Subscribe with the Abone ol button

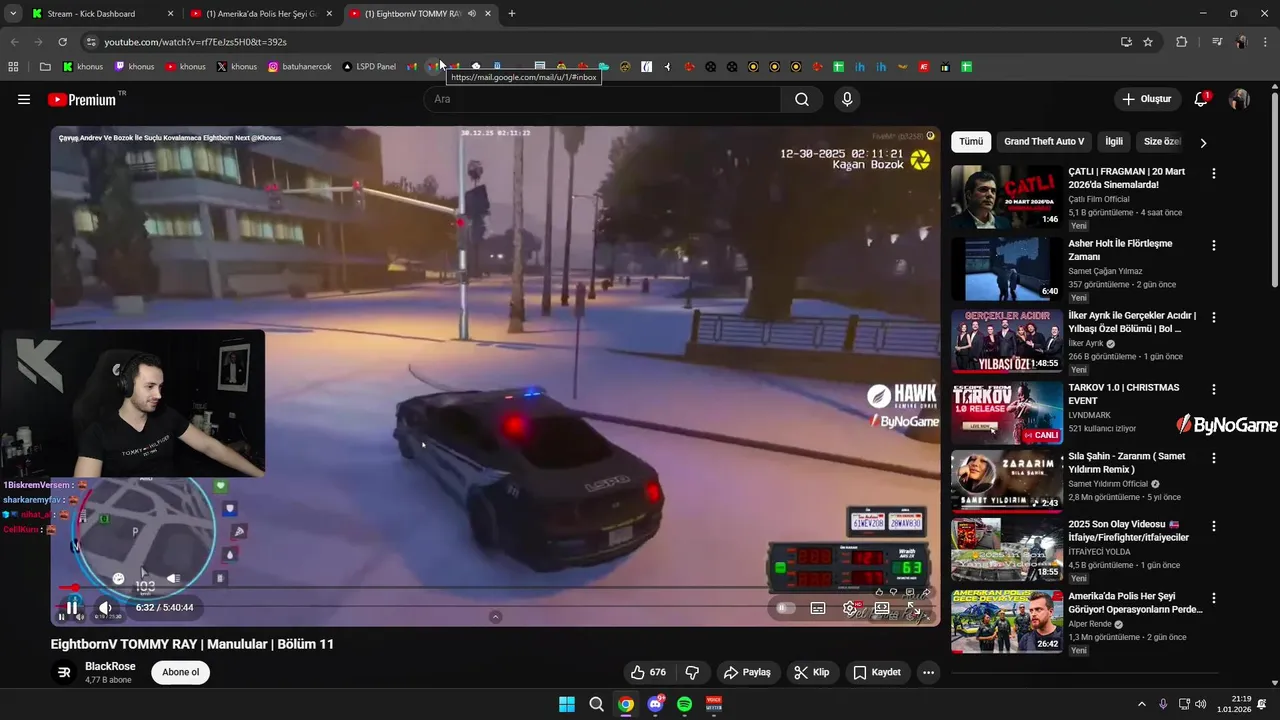[181, 672]
